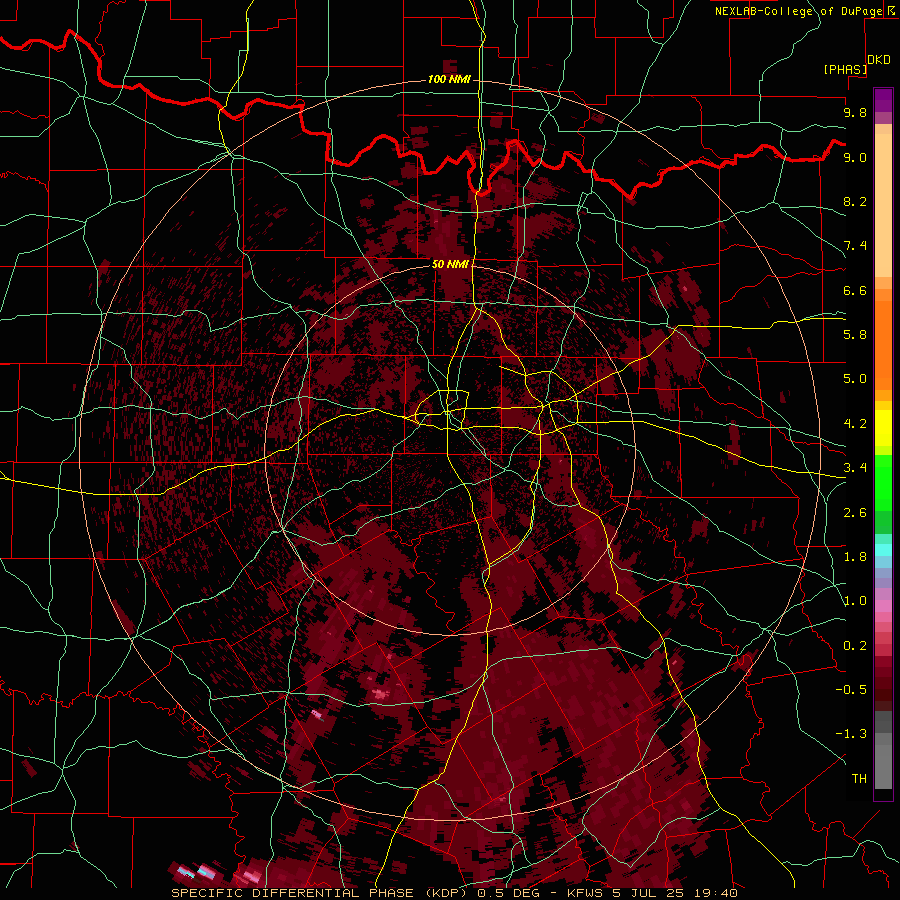Click the NEXLAB-College of DuPage label
Image resolution: width=900 pixels, height=900 pixels.
[800, 11]
